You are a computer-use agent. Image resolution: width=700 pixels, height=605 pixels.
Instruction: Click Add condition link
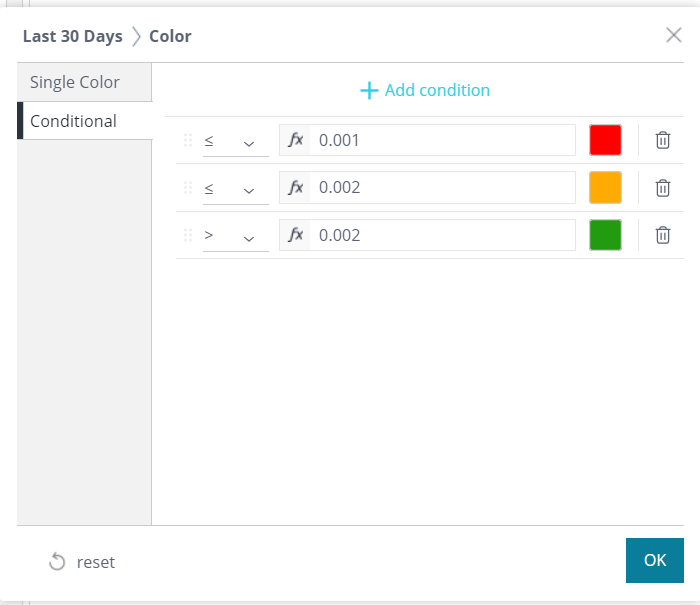coord(425,90)
